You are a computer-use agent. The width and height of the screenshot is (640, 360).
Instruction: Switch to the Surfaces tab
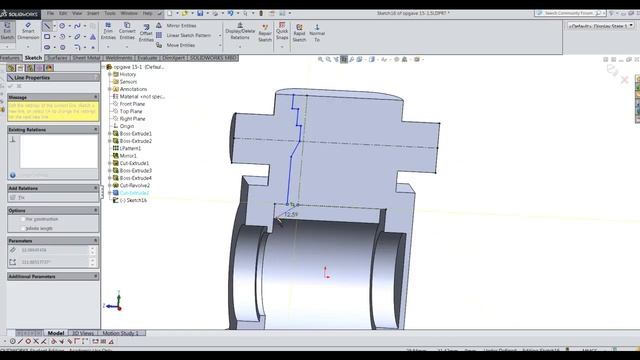pyautogui.click(x=57, y=58)
